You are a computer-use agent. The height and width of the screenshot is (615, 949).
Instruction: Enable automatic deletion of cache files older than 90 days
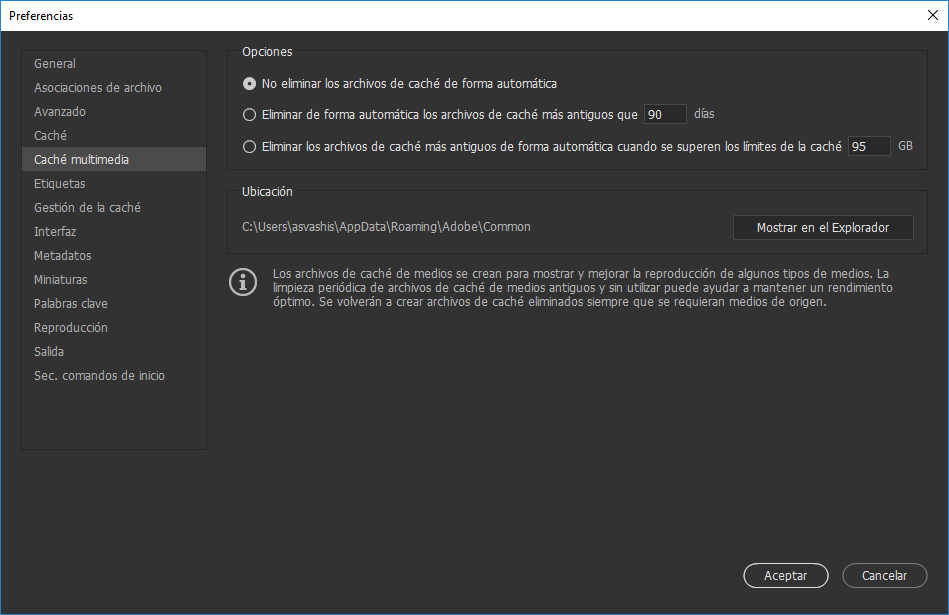(249, 114)
